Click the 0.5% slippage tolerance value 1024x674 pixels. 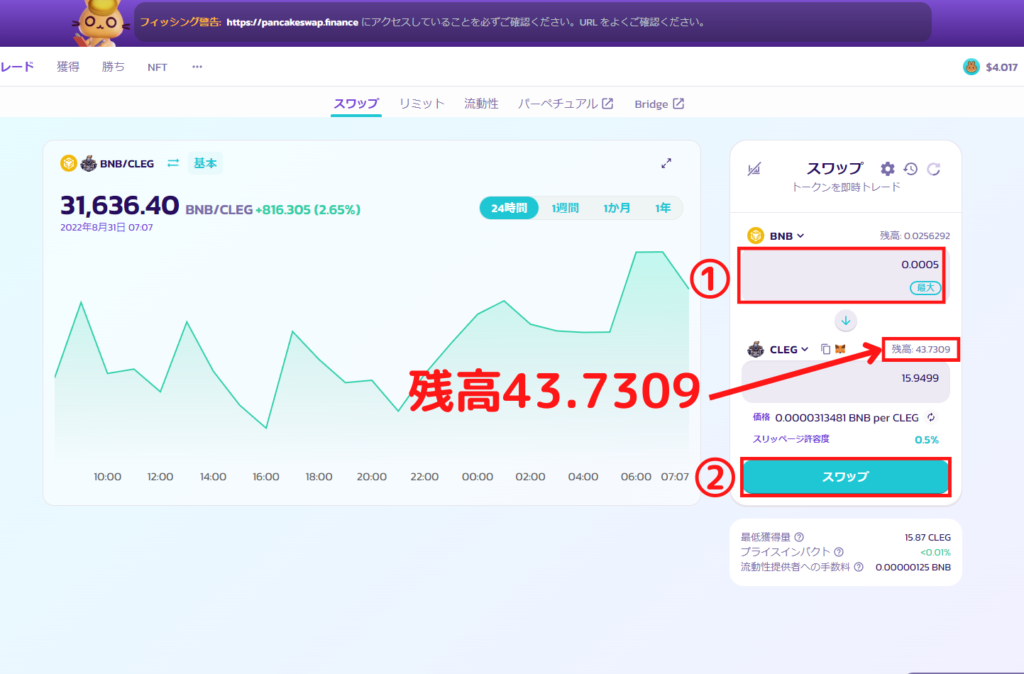pyautogui.click(x=927, y=440)
